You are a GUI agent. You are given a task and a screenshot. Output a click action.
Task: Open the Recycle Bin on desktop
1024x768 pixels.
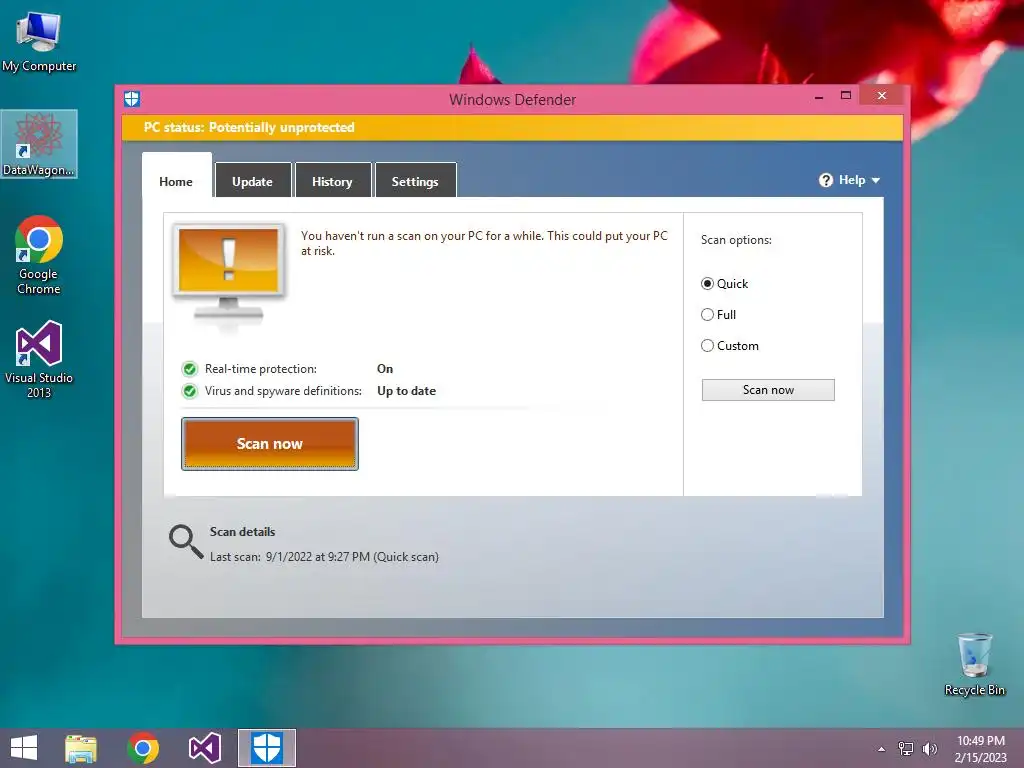pyautogui.click(x=974, y=664)
